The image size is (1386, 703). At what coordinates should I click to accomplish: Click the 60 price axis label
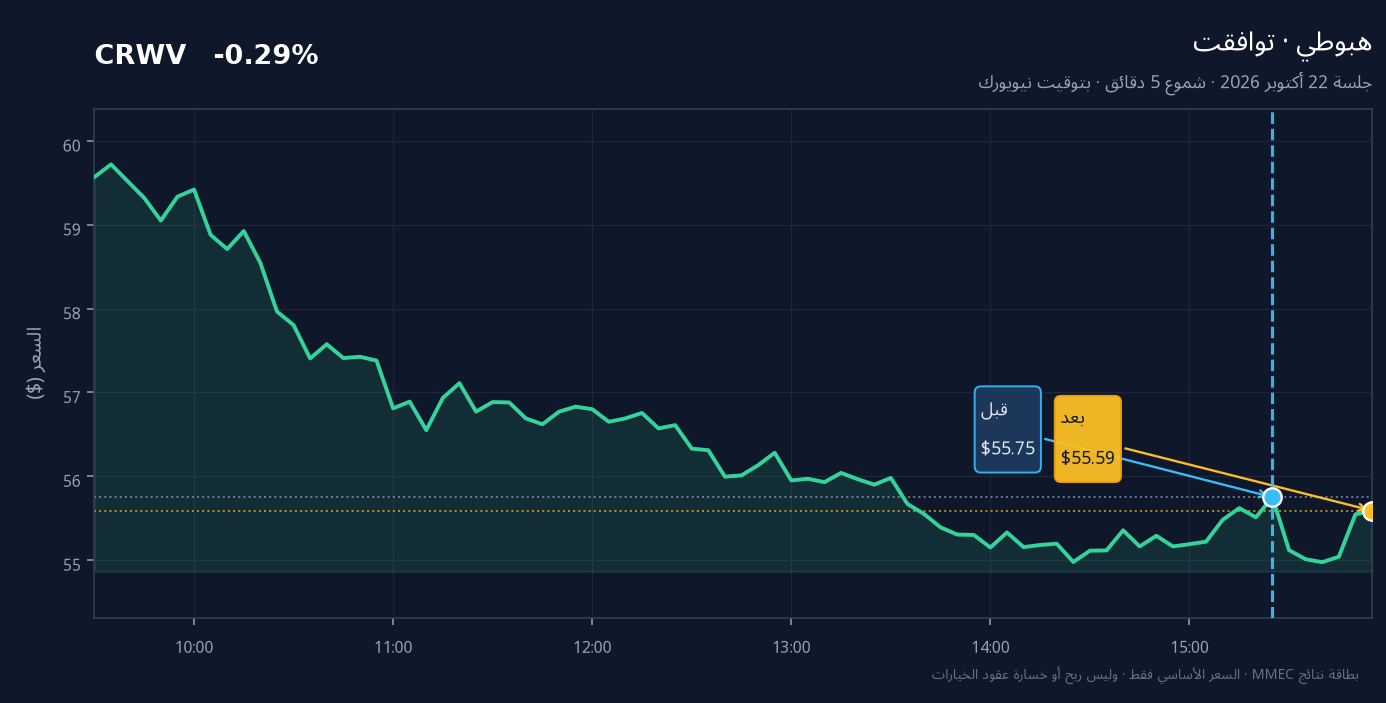click(71, 146)
